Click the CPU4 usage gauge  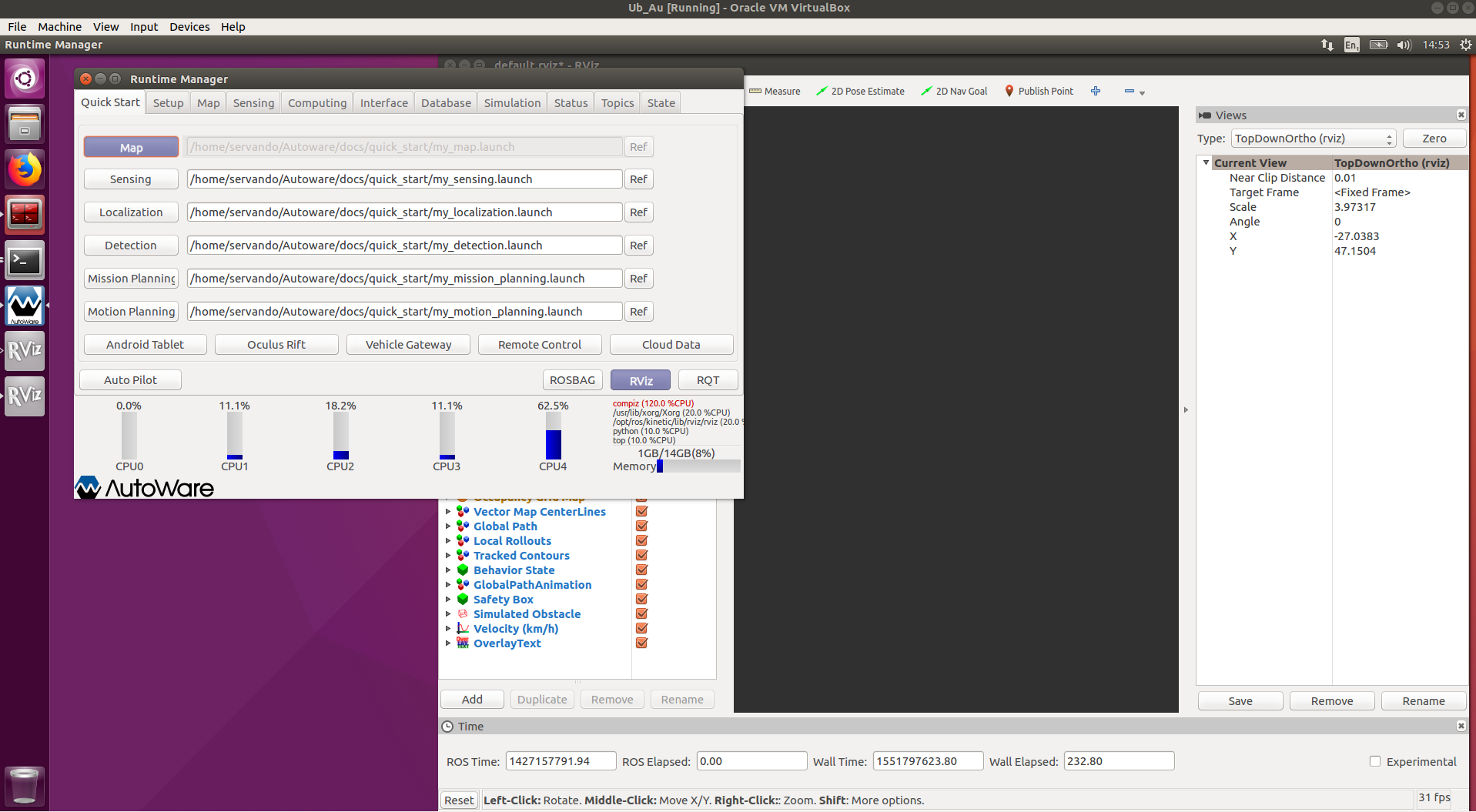(x=553, y=436)
